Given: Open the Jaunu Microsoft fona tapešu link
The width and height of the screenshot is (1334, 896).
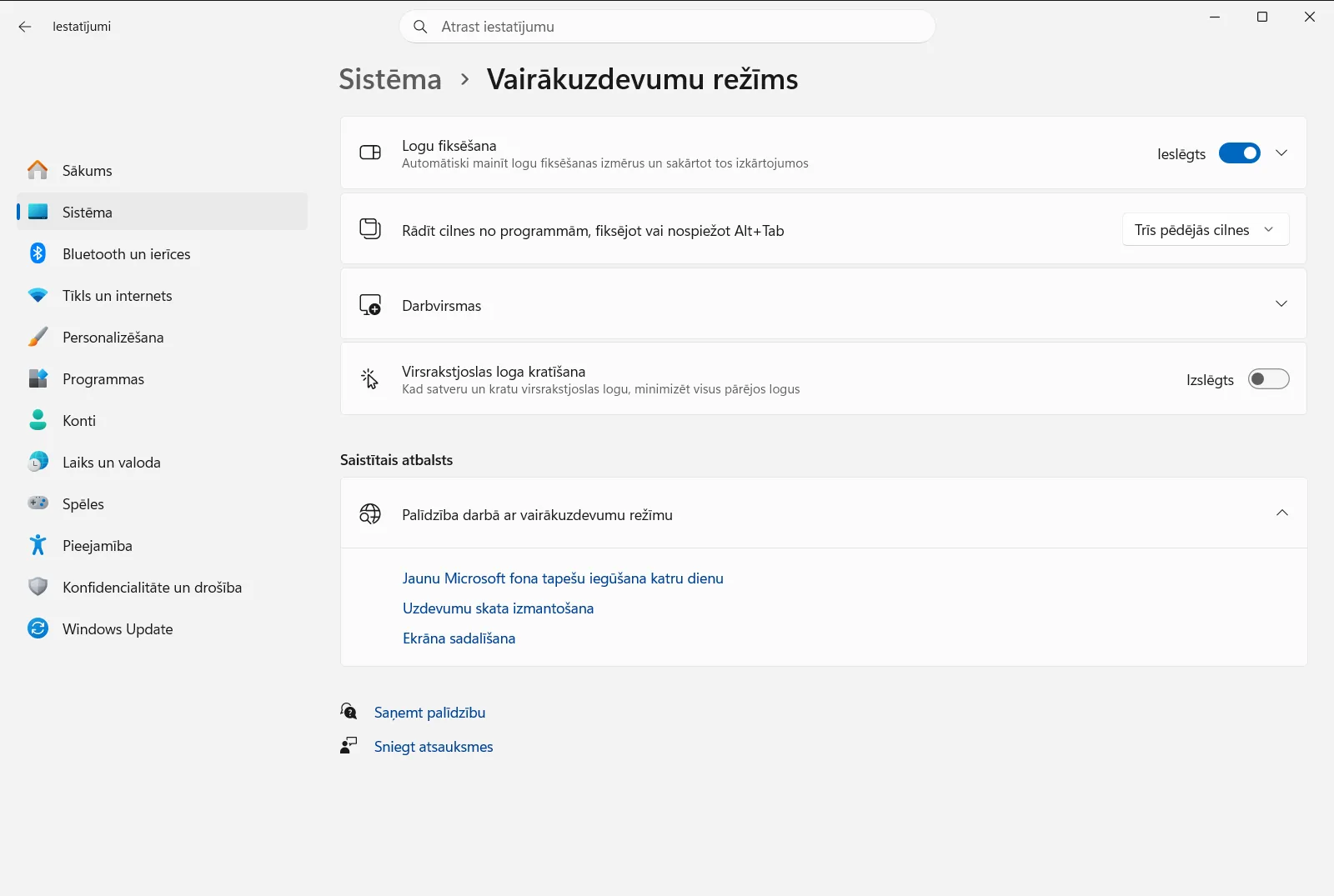Looking at the screenshot, I should (563, 578).
